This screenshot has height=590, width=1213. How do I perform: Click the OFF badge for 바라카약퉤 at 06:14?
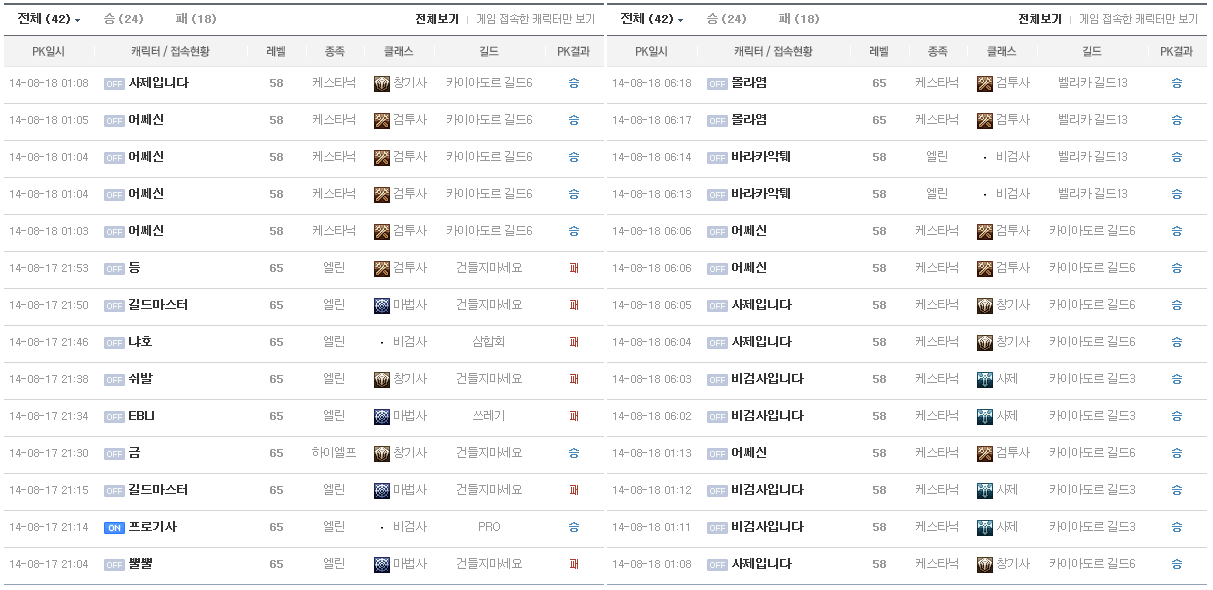(x=717, y=158)
